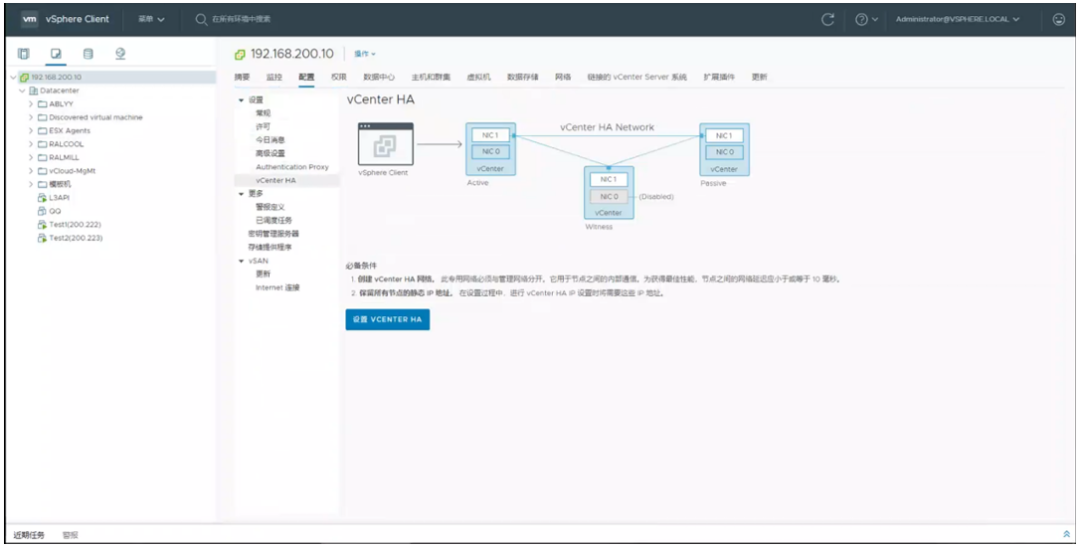Click the L3API virtual machine icon
The image size is (1080, 548).
42,198
